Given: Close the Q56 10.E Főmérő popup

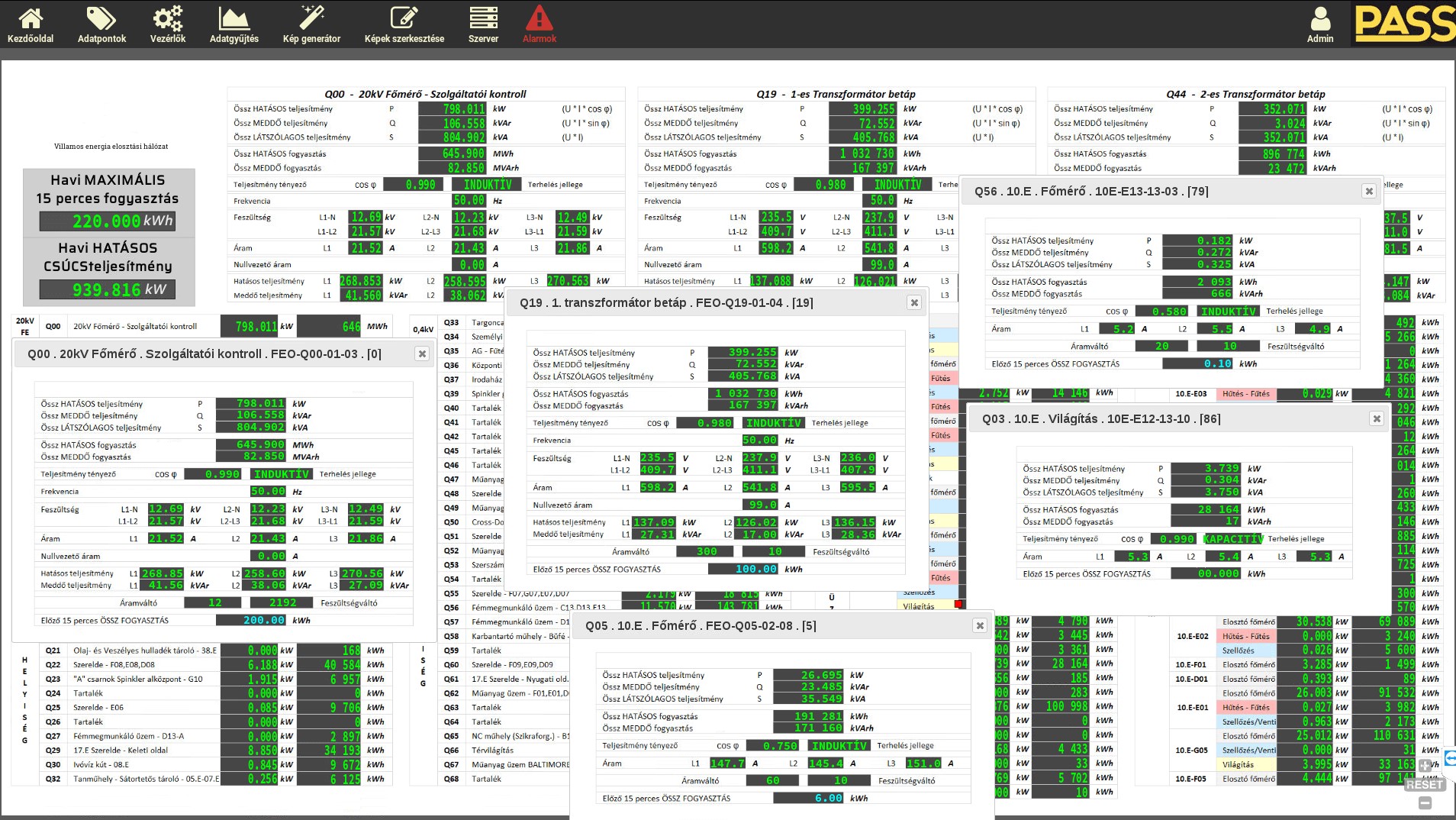Looking at the screenshot, I should pos(1369,192).
